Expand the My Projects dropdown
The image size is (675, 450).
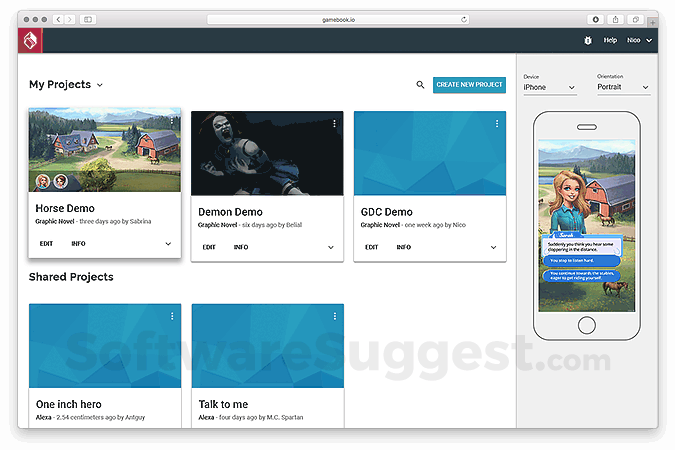point(100,85)
